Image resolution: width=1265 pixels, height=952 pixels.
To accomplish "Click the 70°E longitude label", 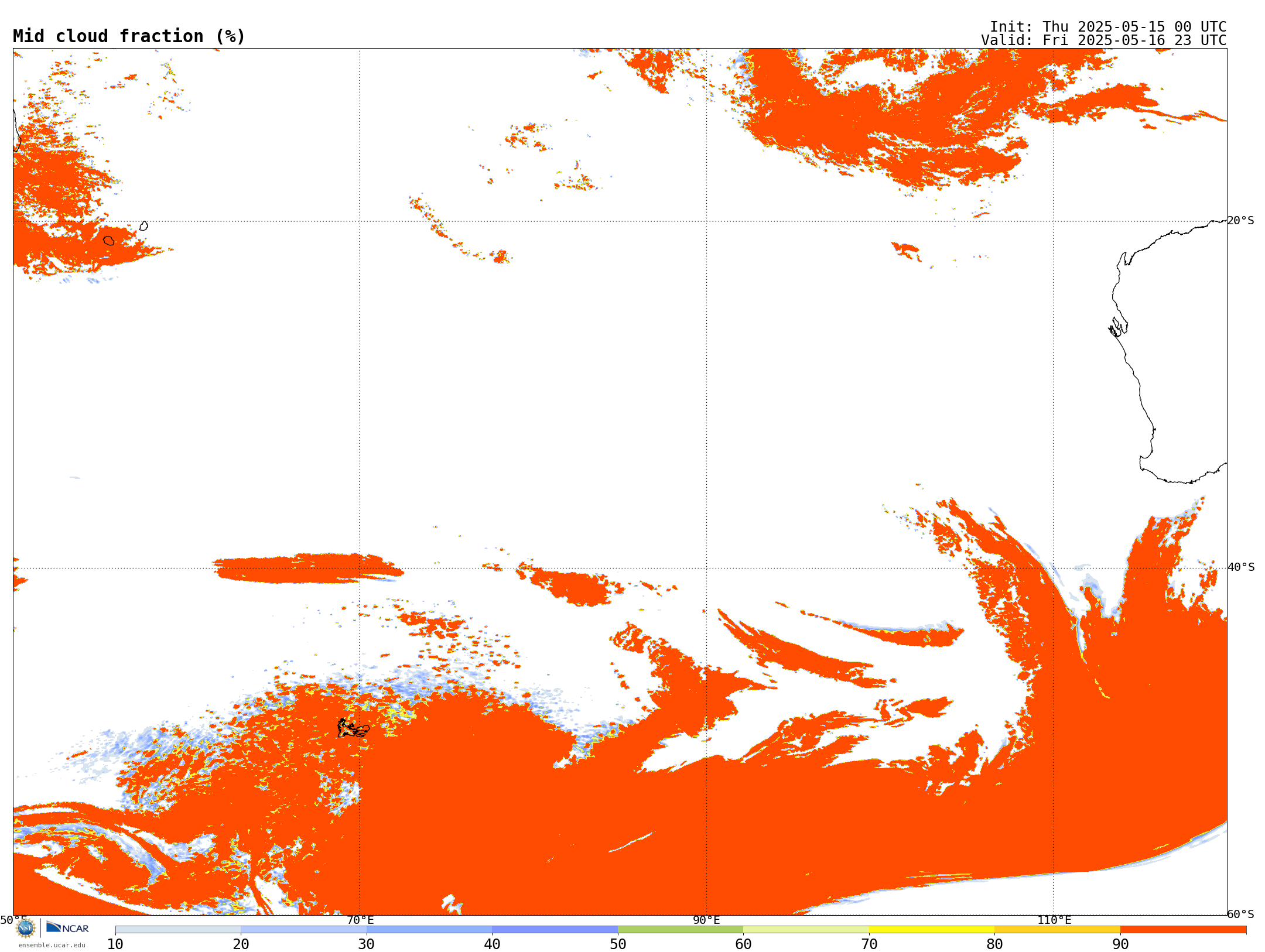I will pyautogui.click(x=360, y=920).
